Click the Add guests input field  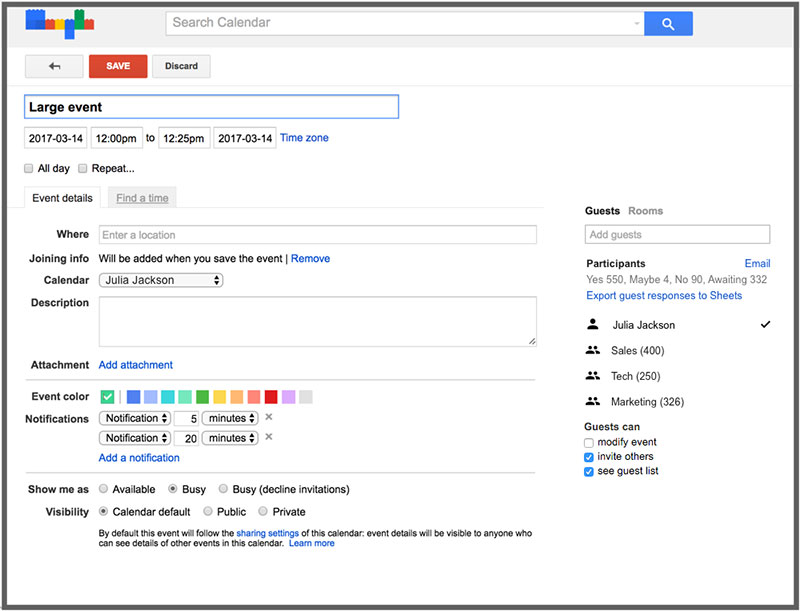(x=677, y=234)
